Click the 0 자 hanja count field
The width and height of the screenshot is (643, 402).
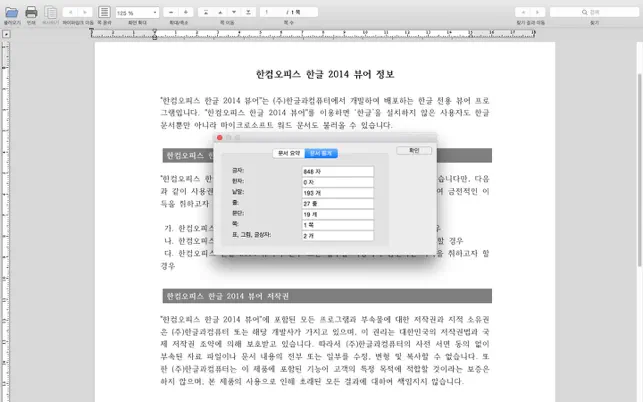338,182
